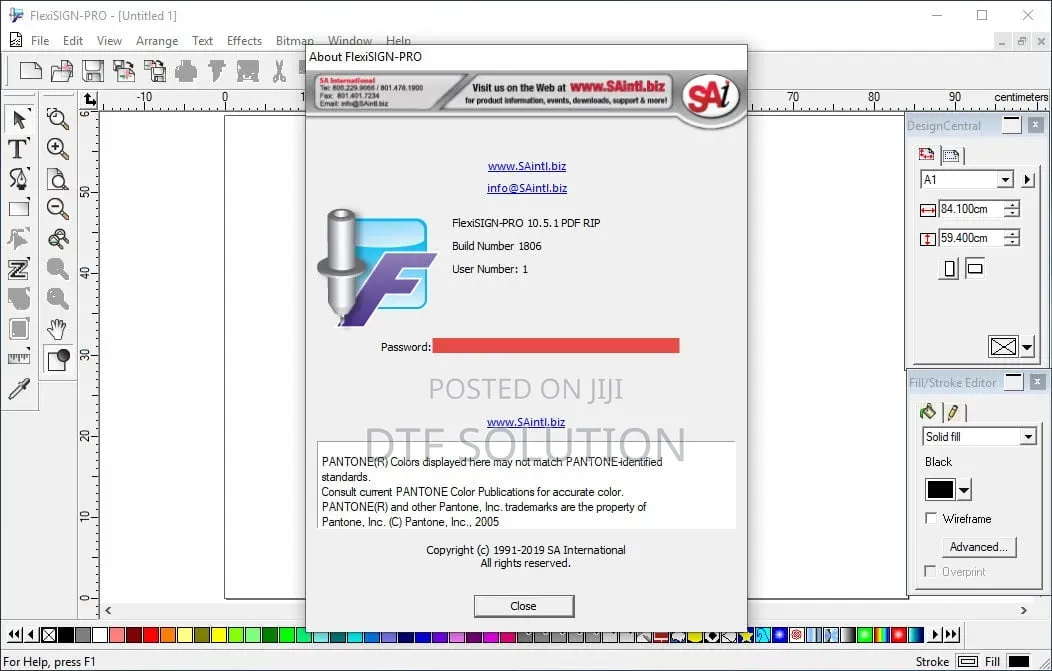Image resolution: width=1052 pixels, height=671 pixels.
Task: Open the Text menu
Action: pos(202,41)
